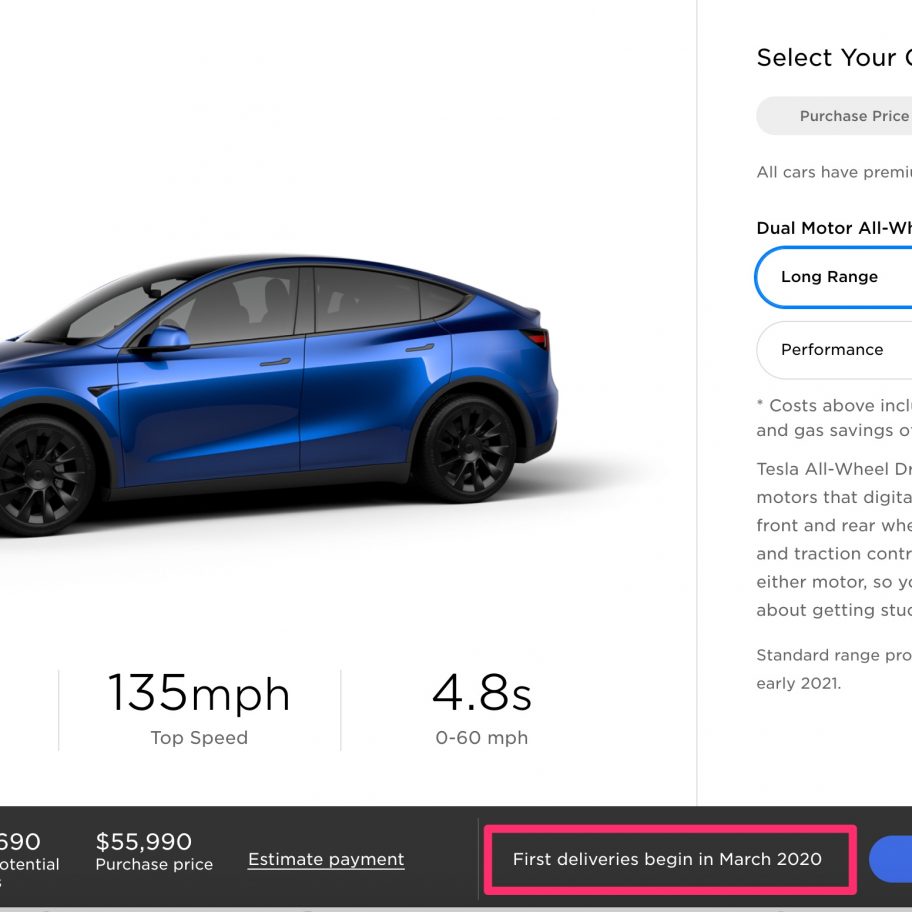Open the Estimate payment link
Screen dimensions: 912x912
pyautogui.click(x=326, y=859)
